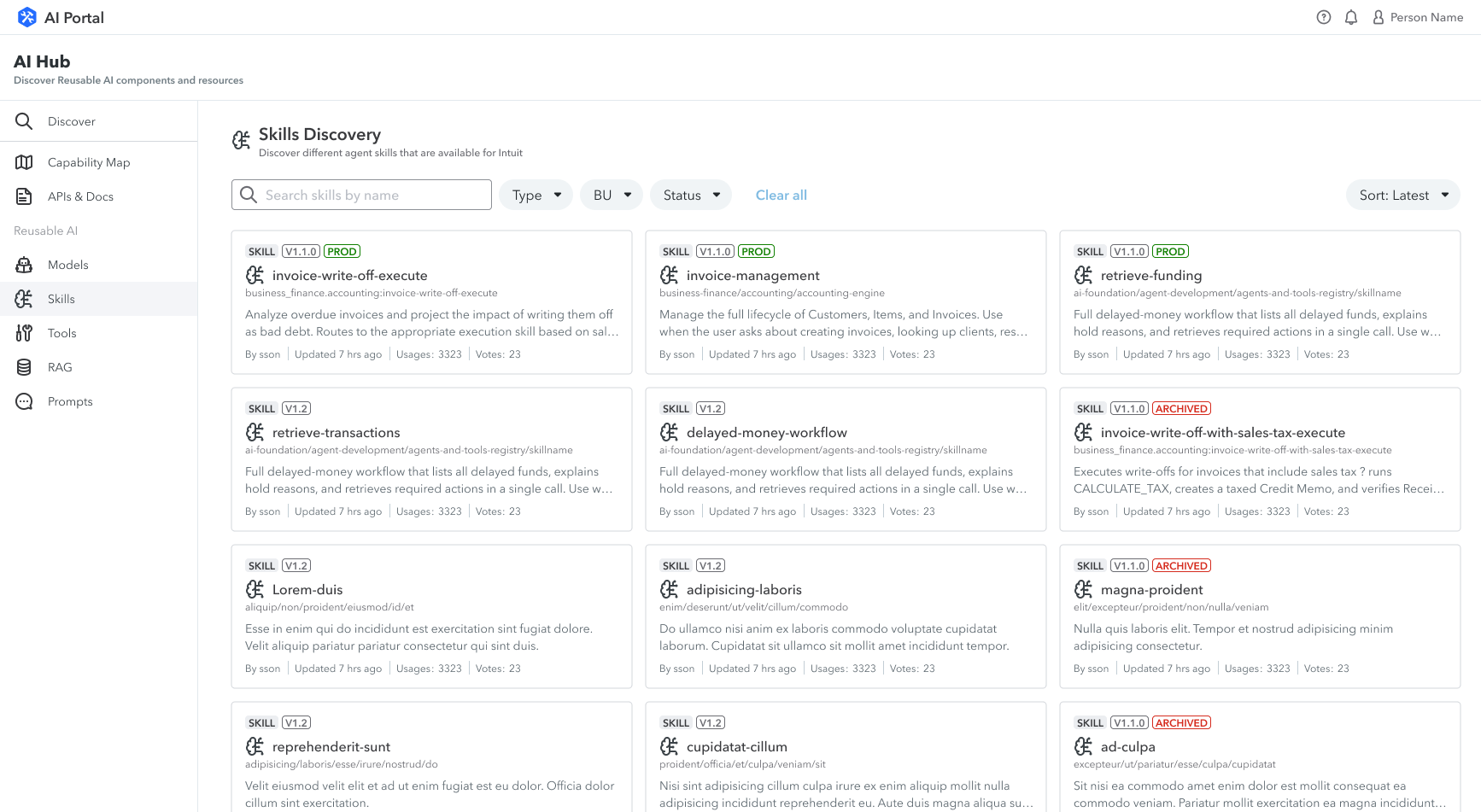The width and height of the screenshot is (1481, 812).
Task: Click the ARCHIVED badge on magna-proident card
Action: (x=1182, y=565)
